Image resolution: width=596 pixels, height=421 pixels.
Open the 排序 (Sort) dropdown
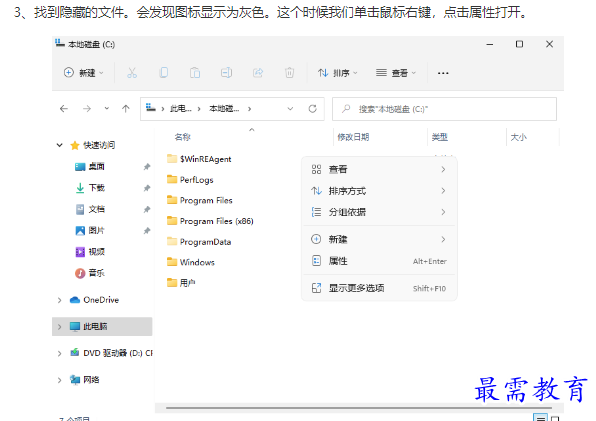pos(338,73)
